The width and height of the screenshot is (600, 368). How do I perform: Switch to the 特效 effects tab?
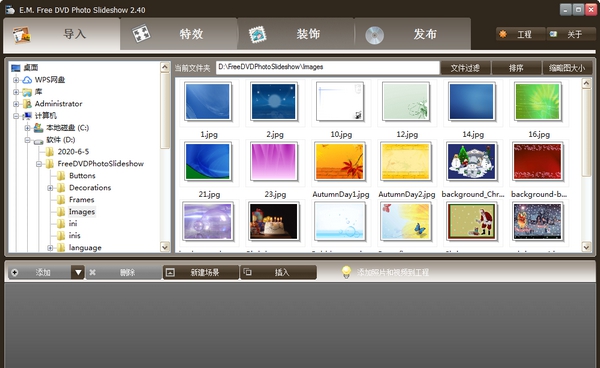point(178,34)
